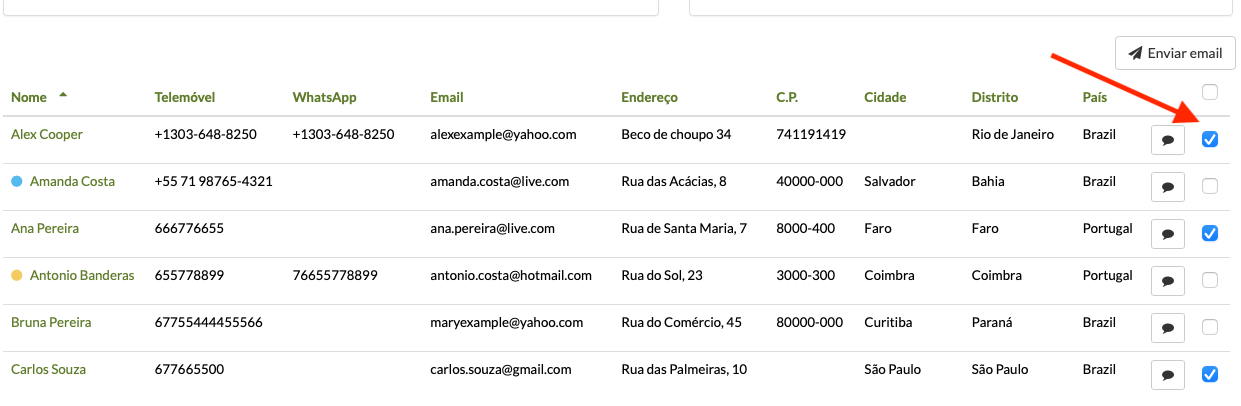Select Amanda Costa's row checkbox
The image size is (1241, 406).
tap(1210, 186)
